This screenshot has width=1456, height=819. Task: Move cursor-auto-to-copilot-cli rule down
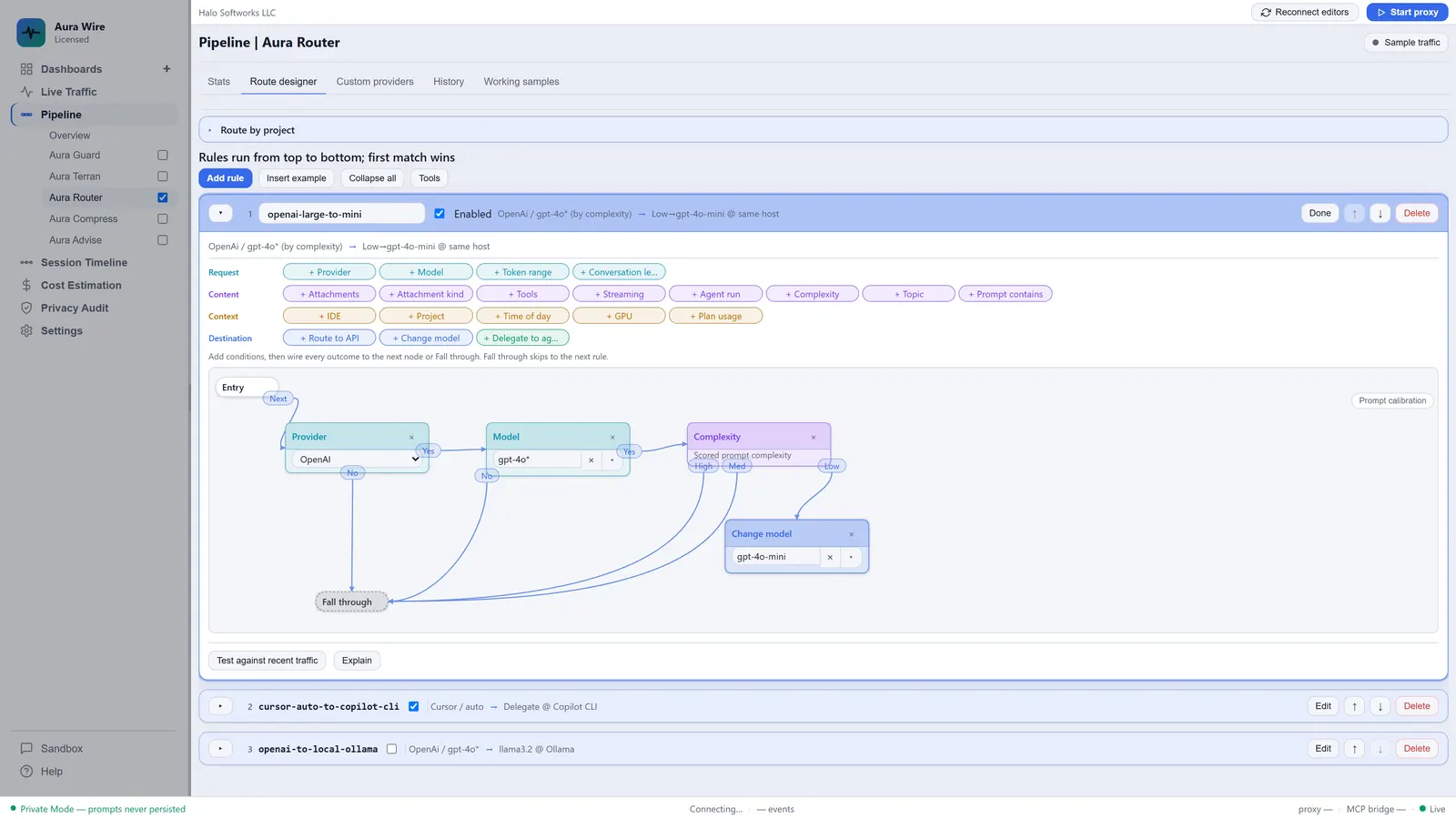(x=1380, y=706)
